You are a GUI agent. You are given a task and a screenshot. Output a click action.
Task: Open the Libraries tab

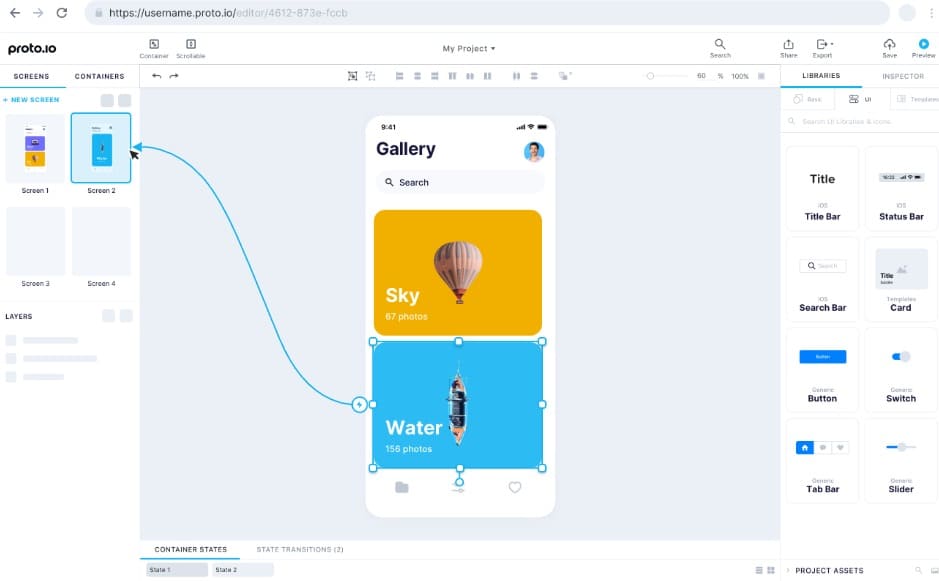(821, 76)
